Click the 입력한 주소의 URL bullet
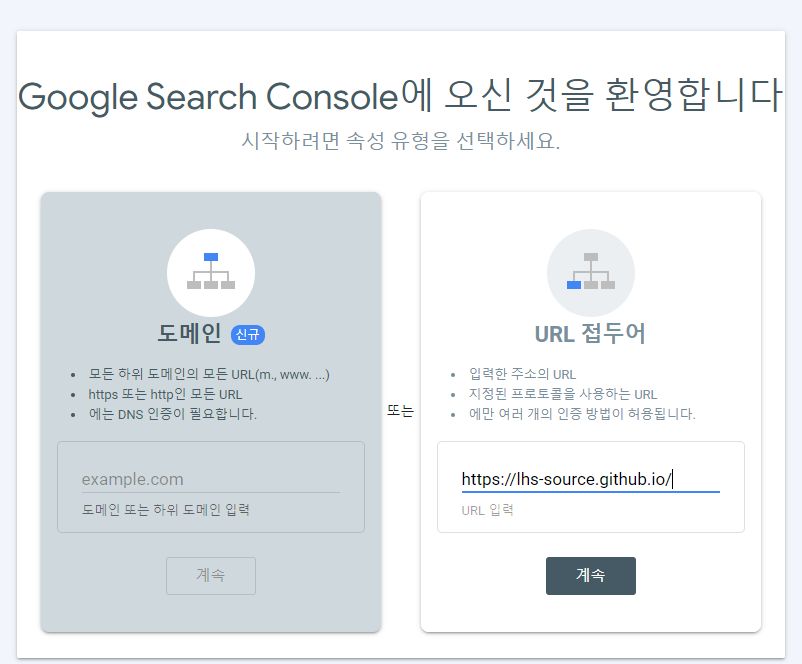This screenshot has height=664, width=802. tap(522, 374)
